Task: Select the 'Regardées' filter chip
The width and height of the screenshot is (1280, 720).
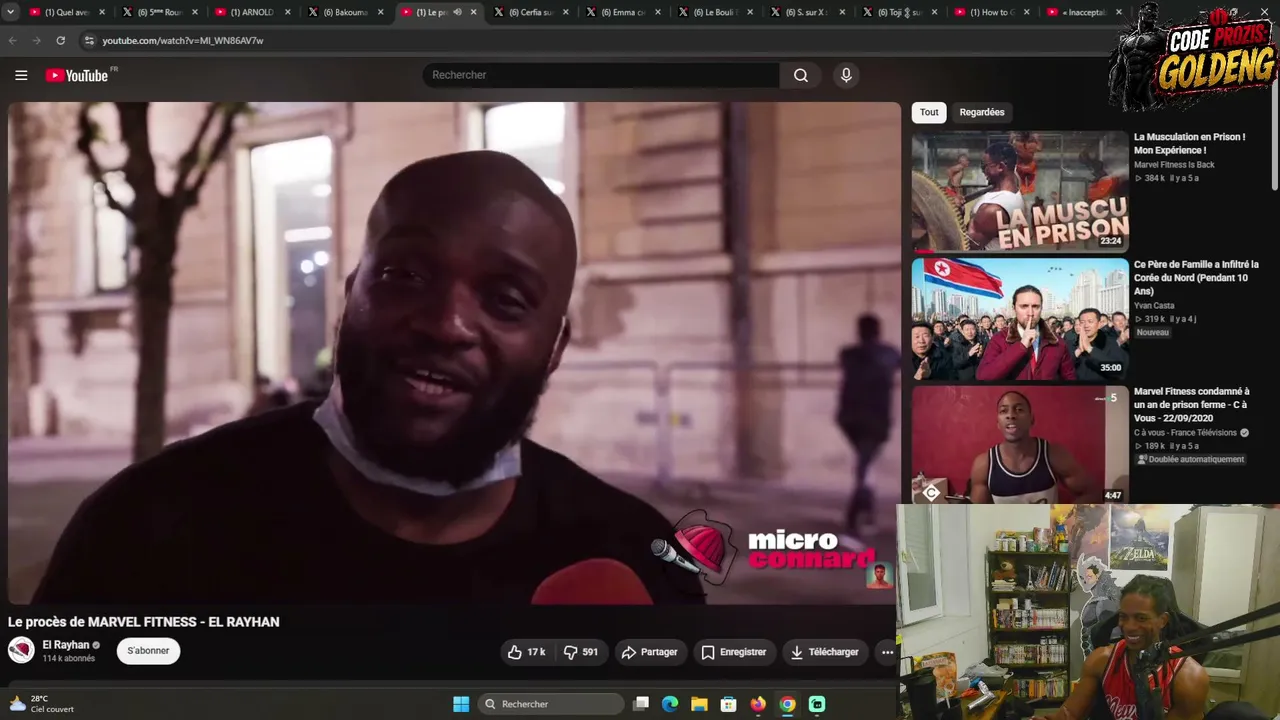Action: click(x=982, y=112)
